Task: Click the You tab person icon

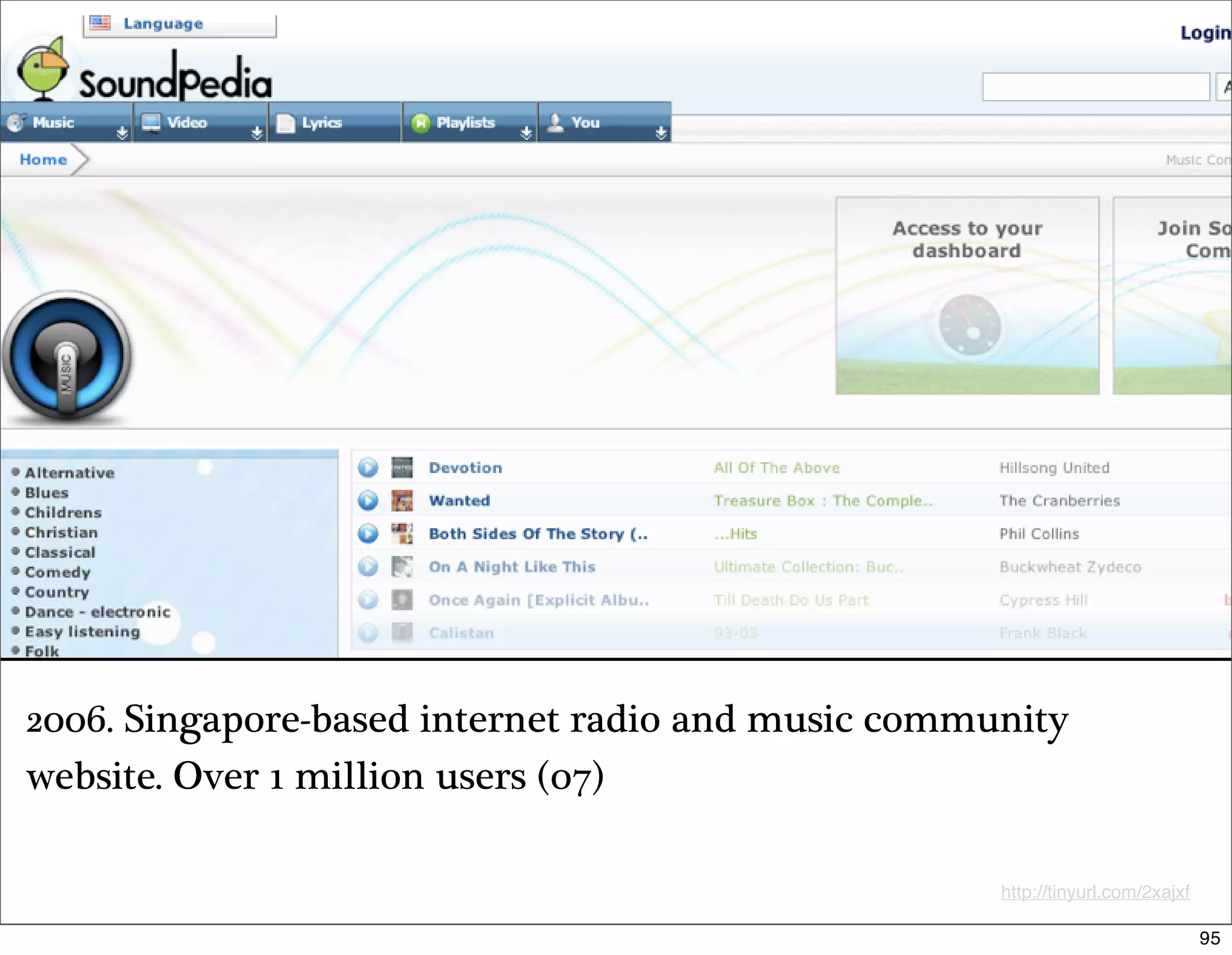Action: coord(555,122)
